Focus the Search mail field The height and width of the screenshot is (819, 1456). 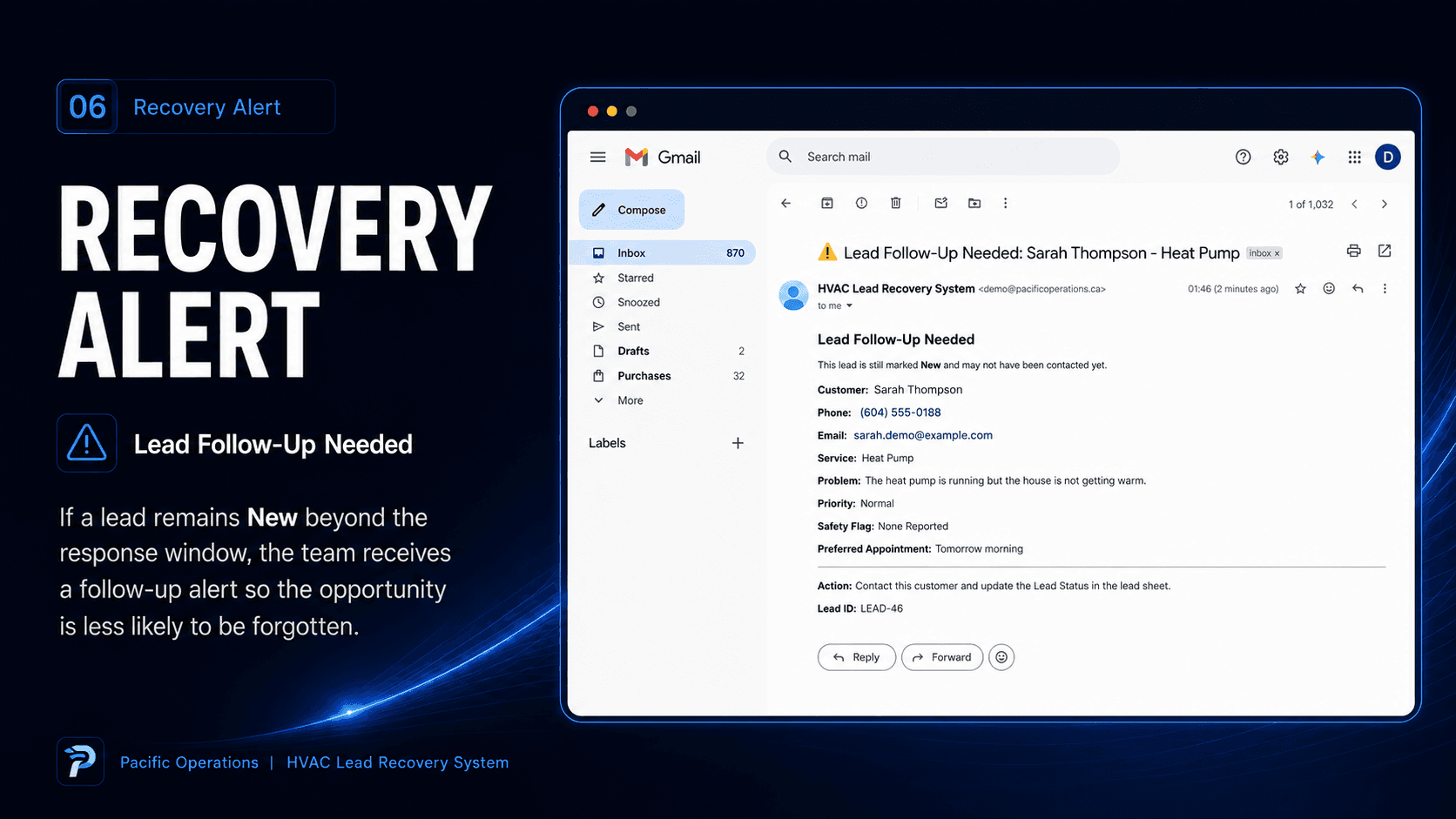click(943, 157)
